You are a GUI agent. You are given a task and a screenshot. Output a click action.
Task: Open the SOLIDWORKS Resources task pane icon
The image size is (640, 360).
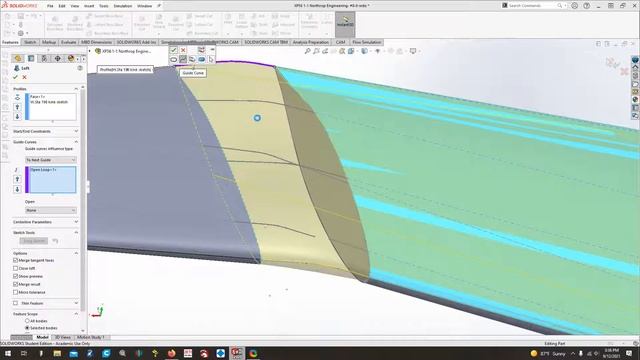pyautogui.click(x=635, y=60)
